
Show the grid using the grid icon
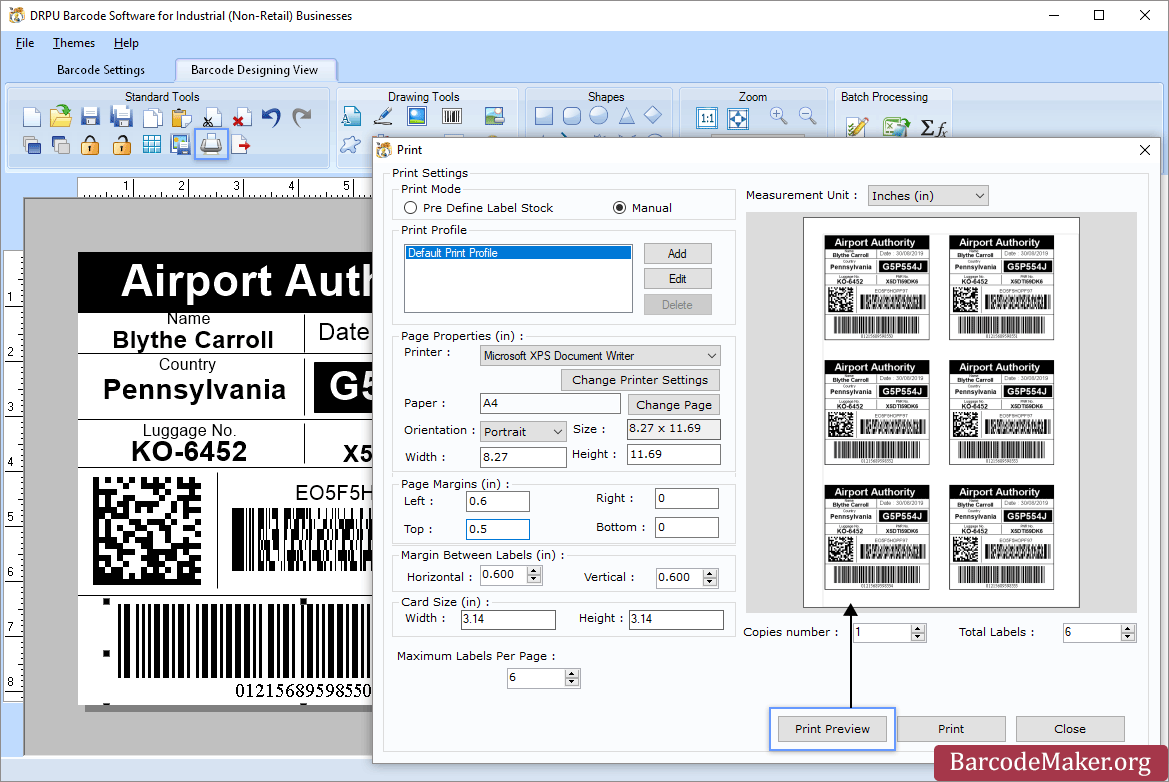coord(151,145)
